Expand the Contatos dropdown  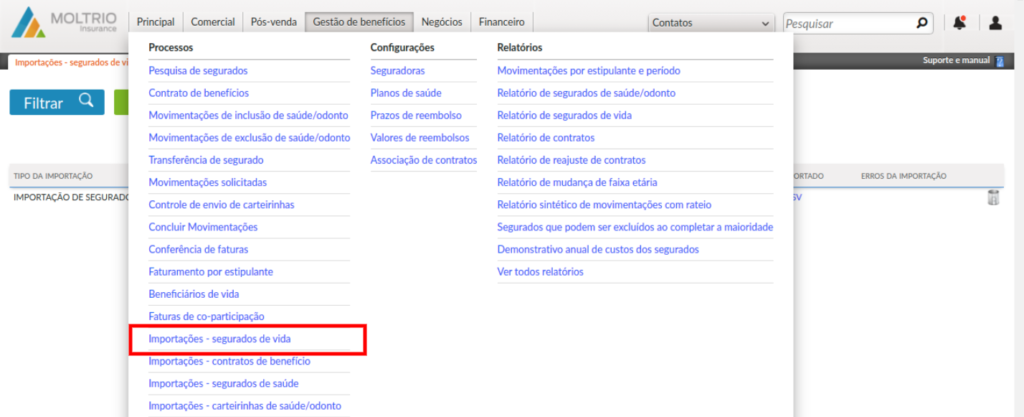[x=711, y=22]
